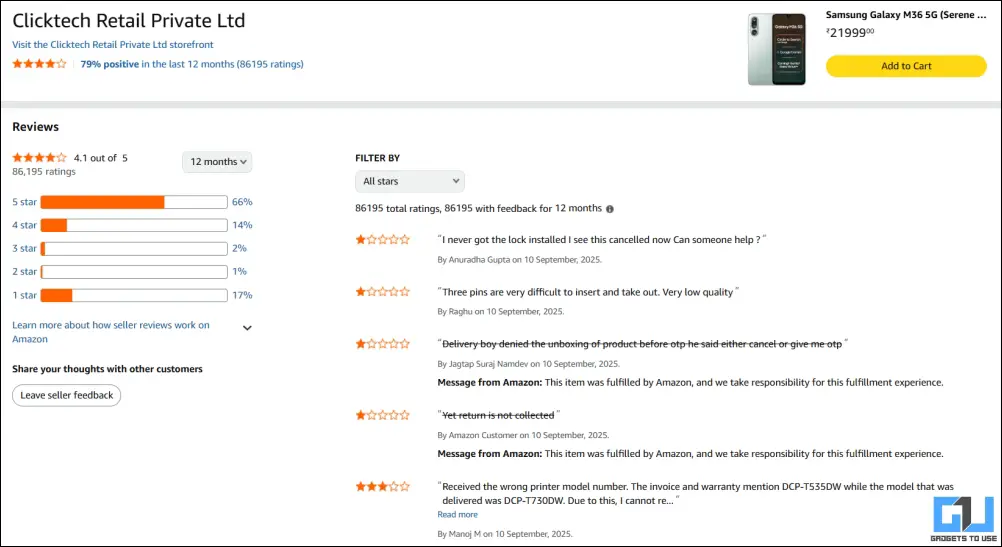Click the Gadgets To Use watermark logo
This screenshot has width=1002, height=547.
tap(964, 518)
